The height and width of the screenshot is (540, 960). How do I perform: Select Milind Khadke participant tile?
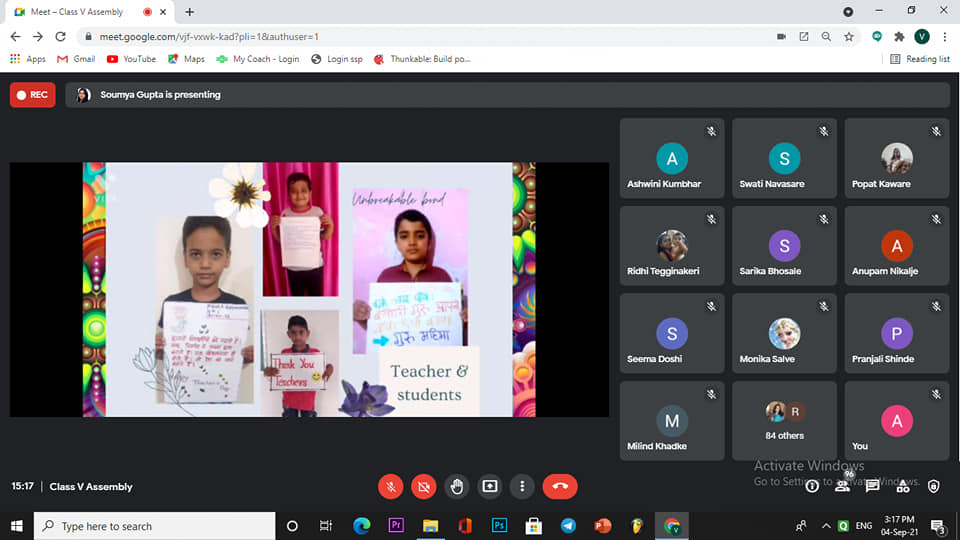coord(672,421)
